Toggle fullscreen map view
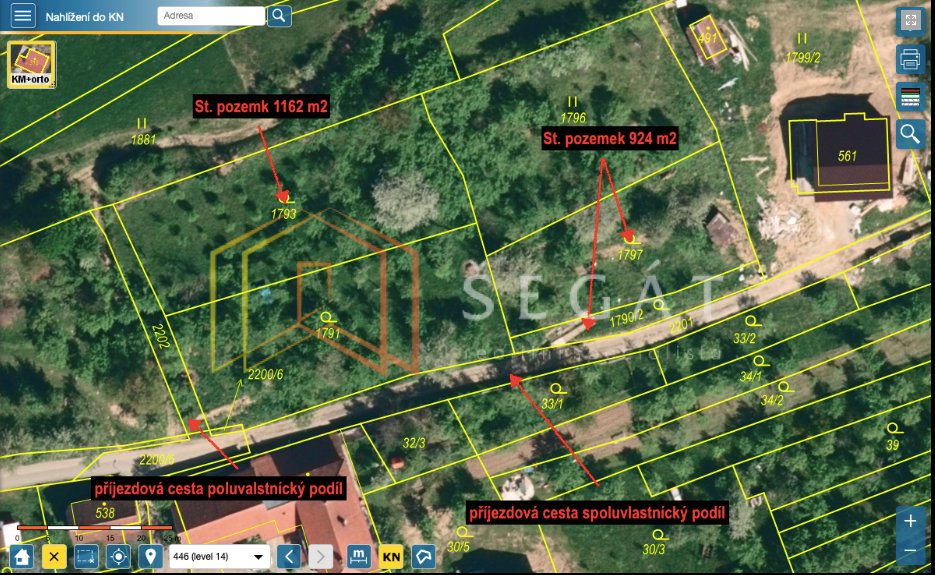 [910, 21]
